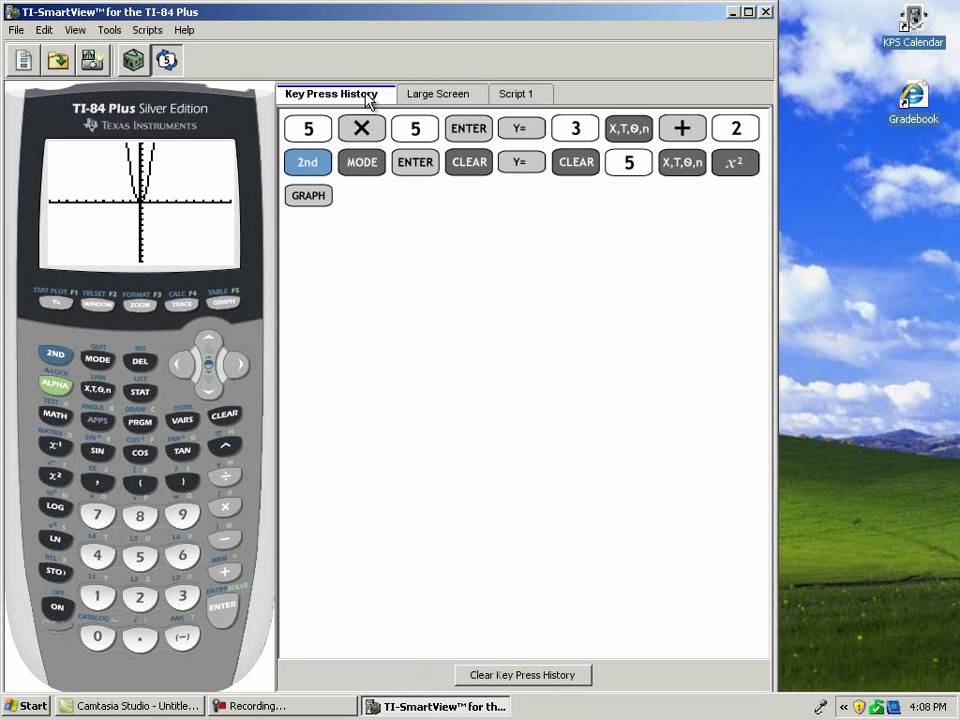Hit the calculator's ON key
Image resolution: width=960 pixels, height=720 pixels.
coord(57,607)
